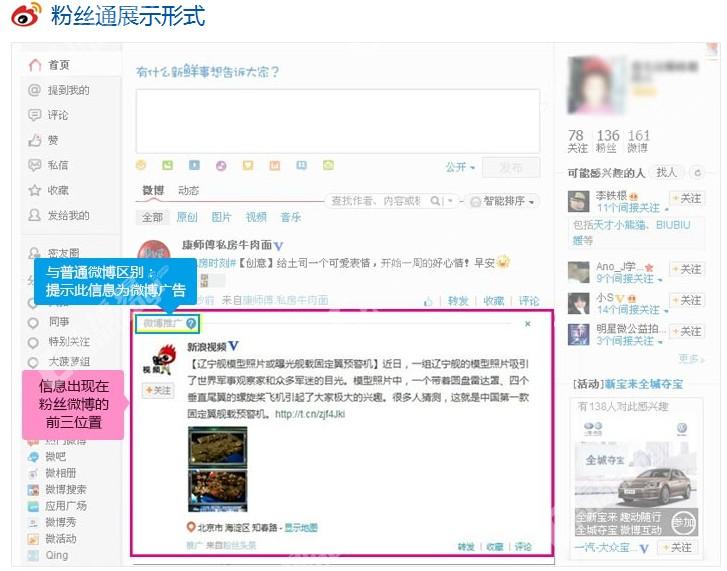Click the question mark icon beside 微博推广

tap(191, 324)
